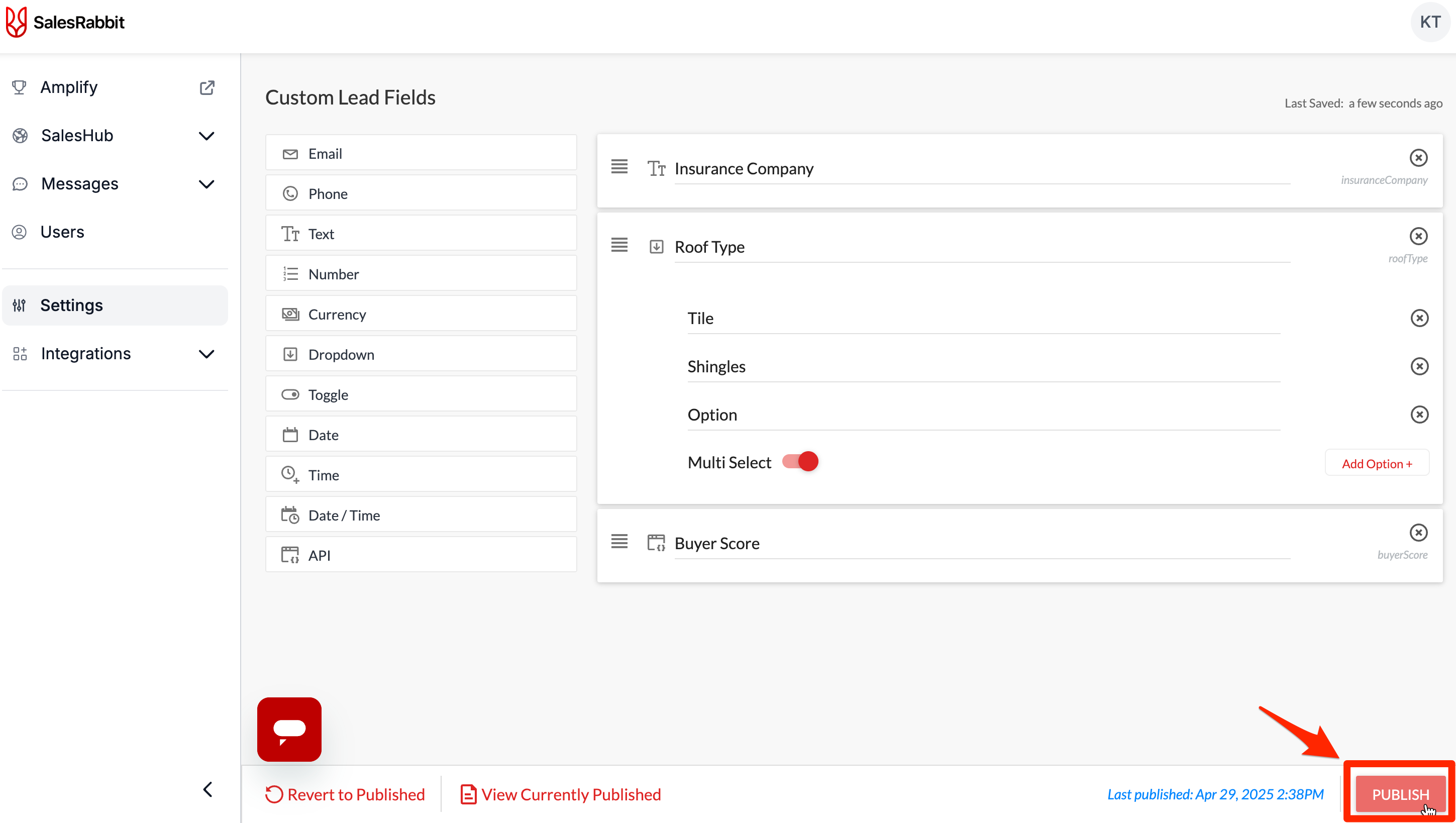Viewport: 1456px width, 823px height.
Task: Remove the Buyer Score field
Action: [x=1418, y=533]
